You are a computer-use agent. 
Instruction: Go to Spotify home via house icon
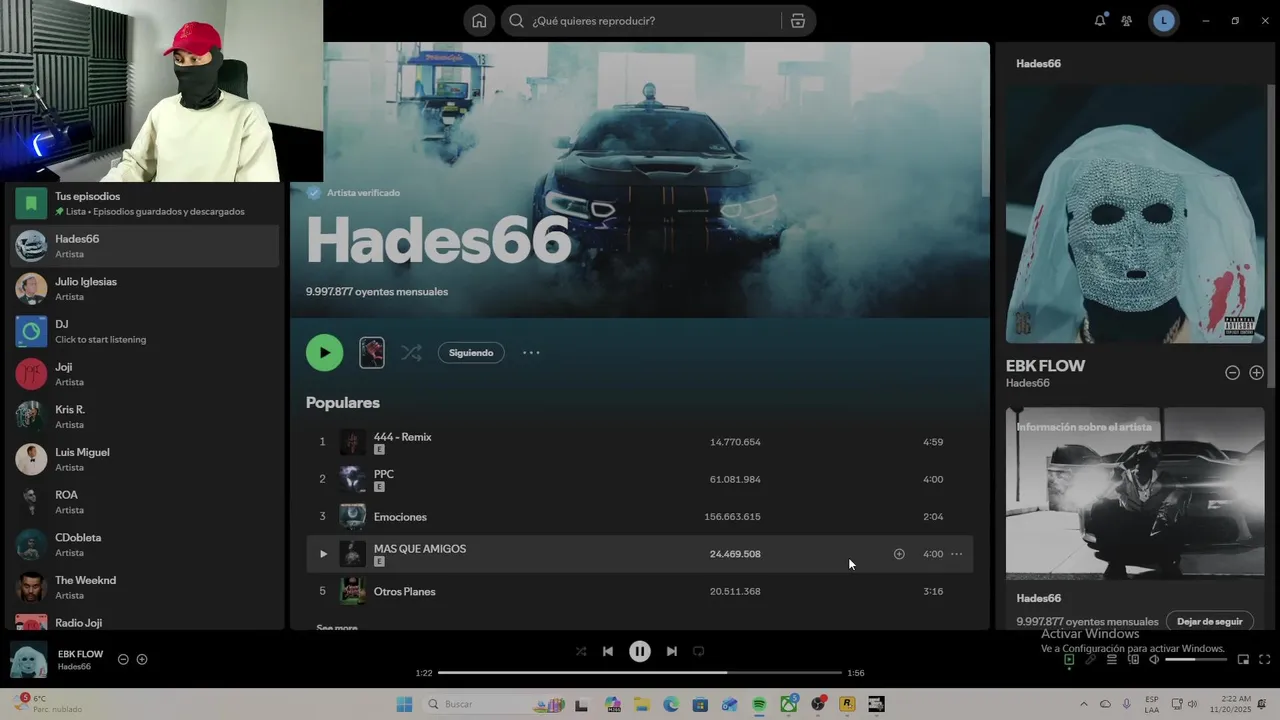click(479, 21)
